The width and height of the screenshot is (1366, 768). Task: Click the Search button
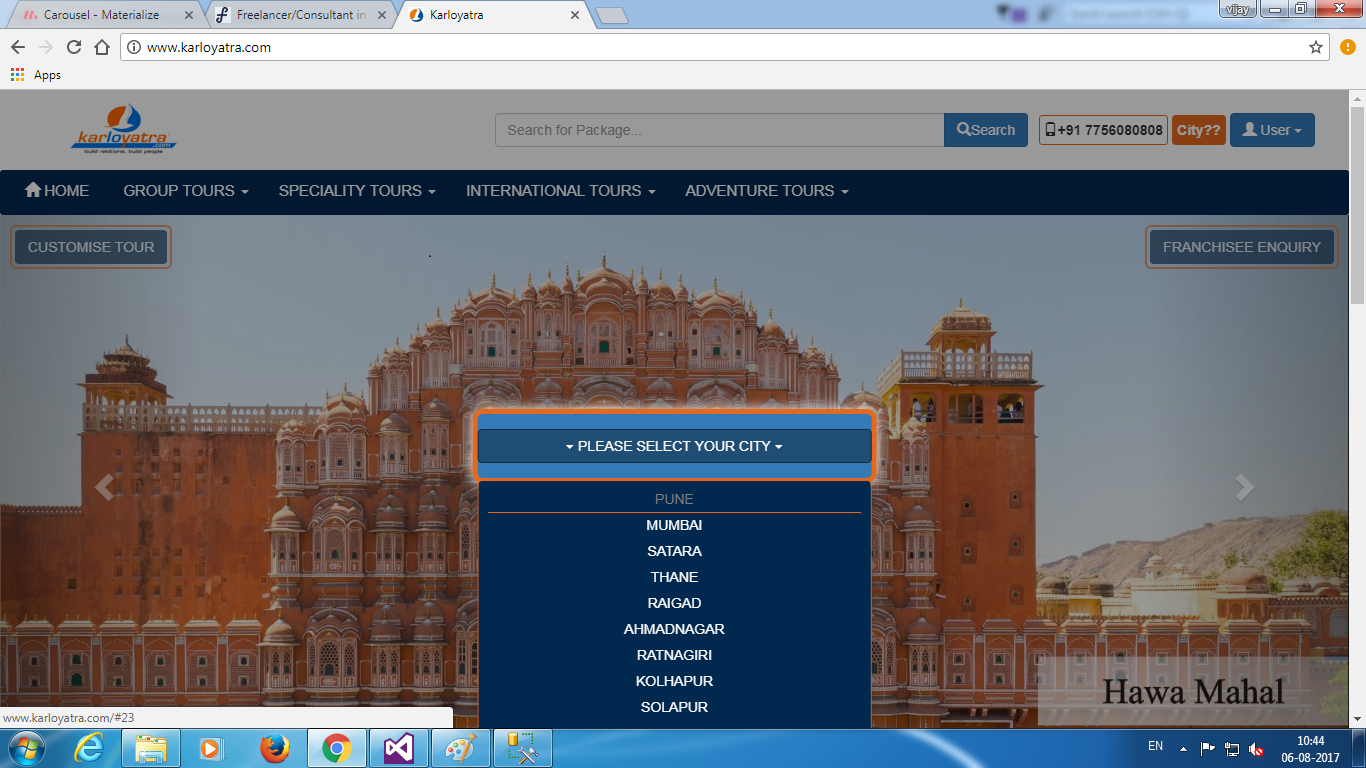(x=986, y=130)
